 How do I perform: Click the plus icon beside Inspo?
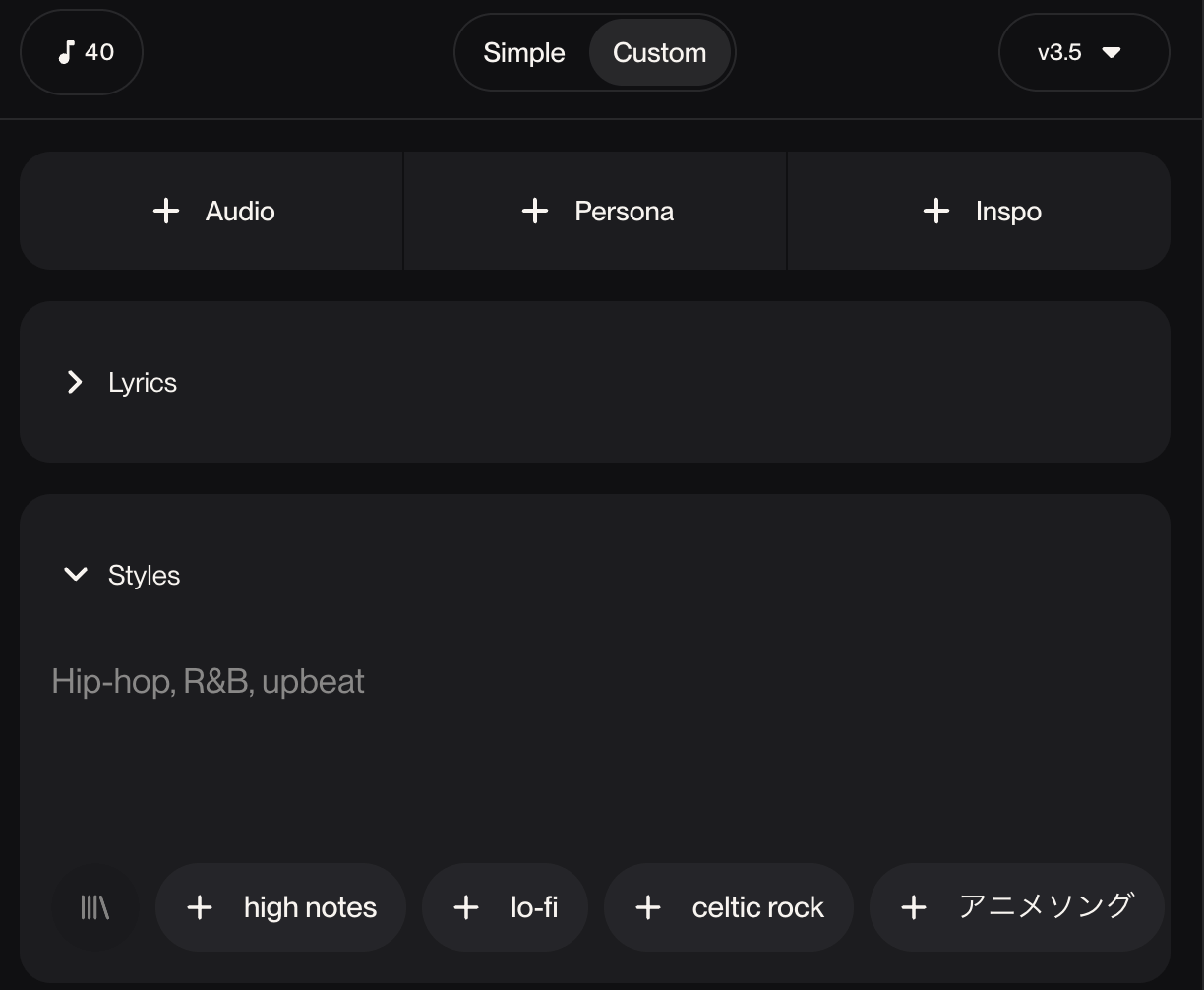tap(936, 211)
